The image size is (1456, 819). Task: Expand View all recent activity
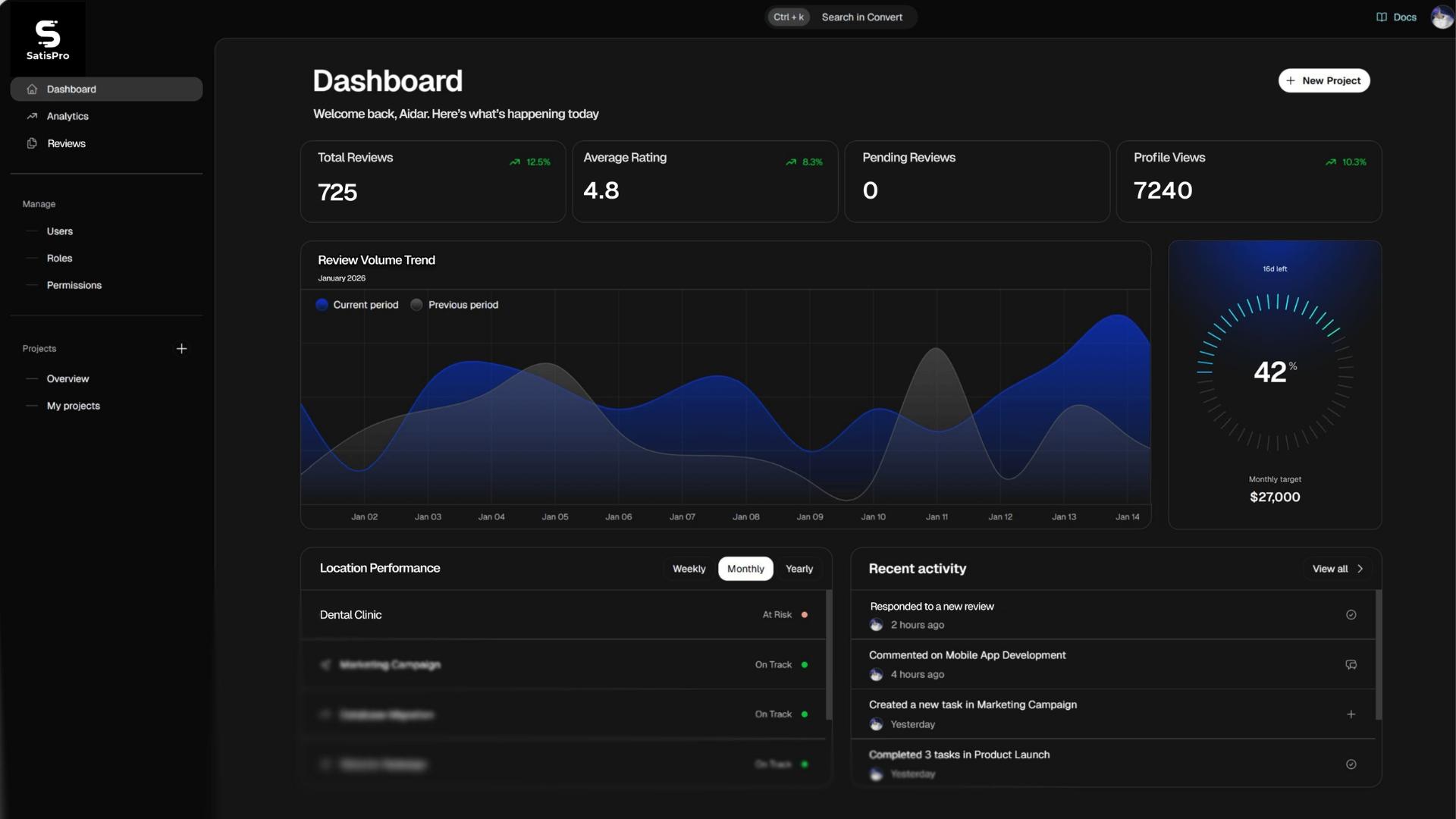pos(1338,569)
